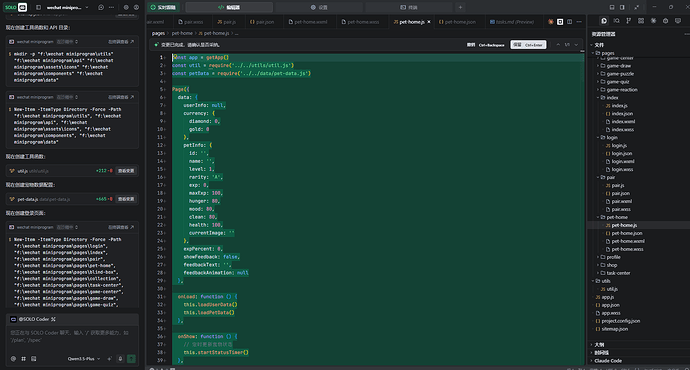View changes for the pet-data.js card
The width and height of the screenshot is (690, 370).
tap(126, 199)
